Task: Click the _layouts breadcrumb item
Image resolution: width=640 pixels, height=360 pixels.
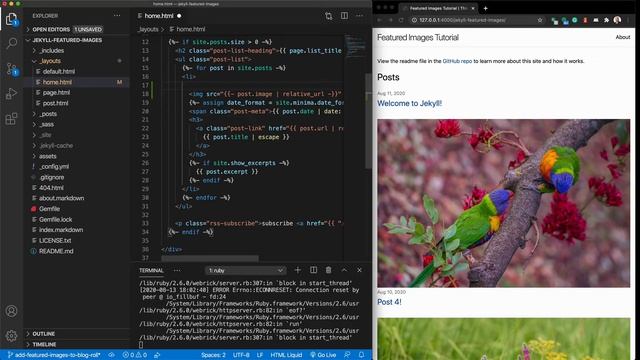Action: (148, 29)
